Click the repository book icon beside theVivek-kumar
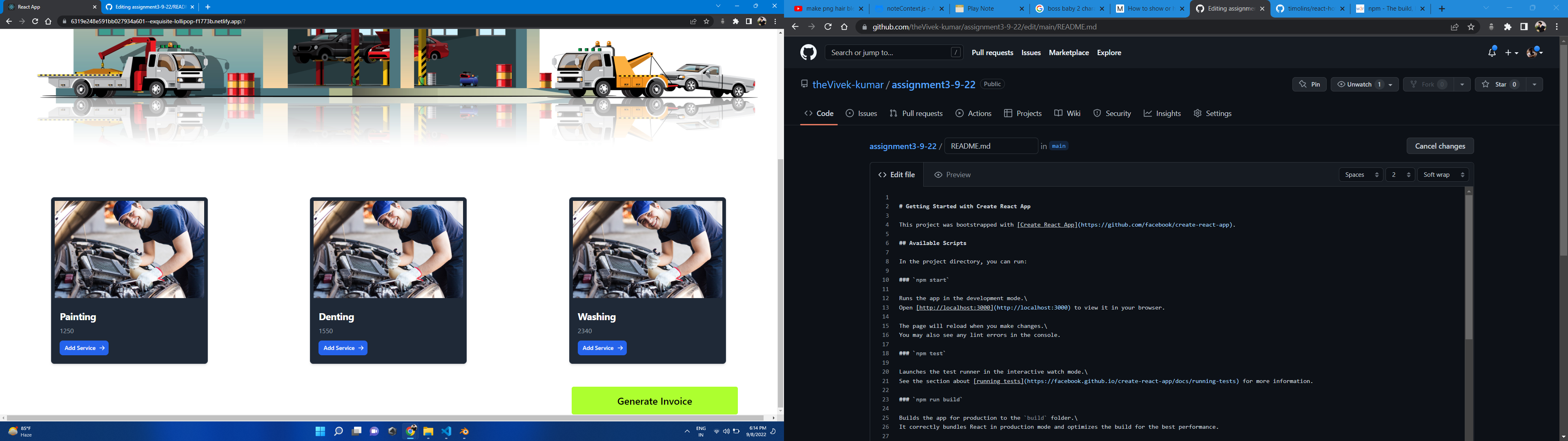 [x=805, y=84]
